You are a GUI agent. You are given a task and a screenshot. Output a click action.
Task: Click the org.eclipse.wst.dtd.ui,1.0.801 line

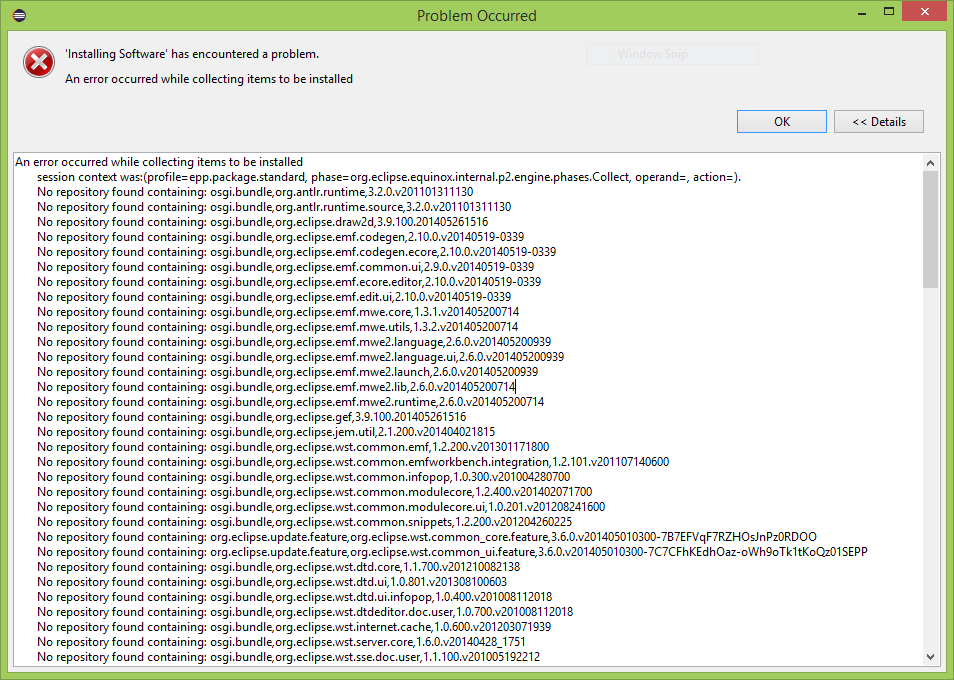pos(272,582)
